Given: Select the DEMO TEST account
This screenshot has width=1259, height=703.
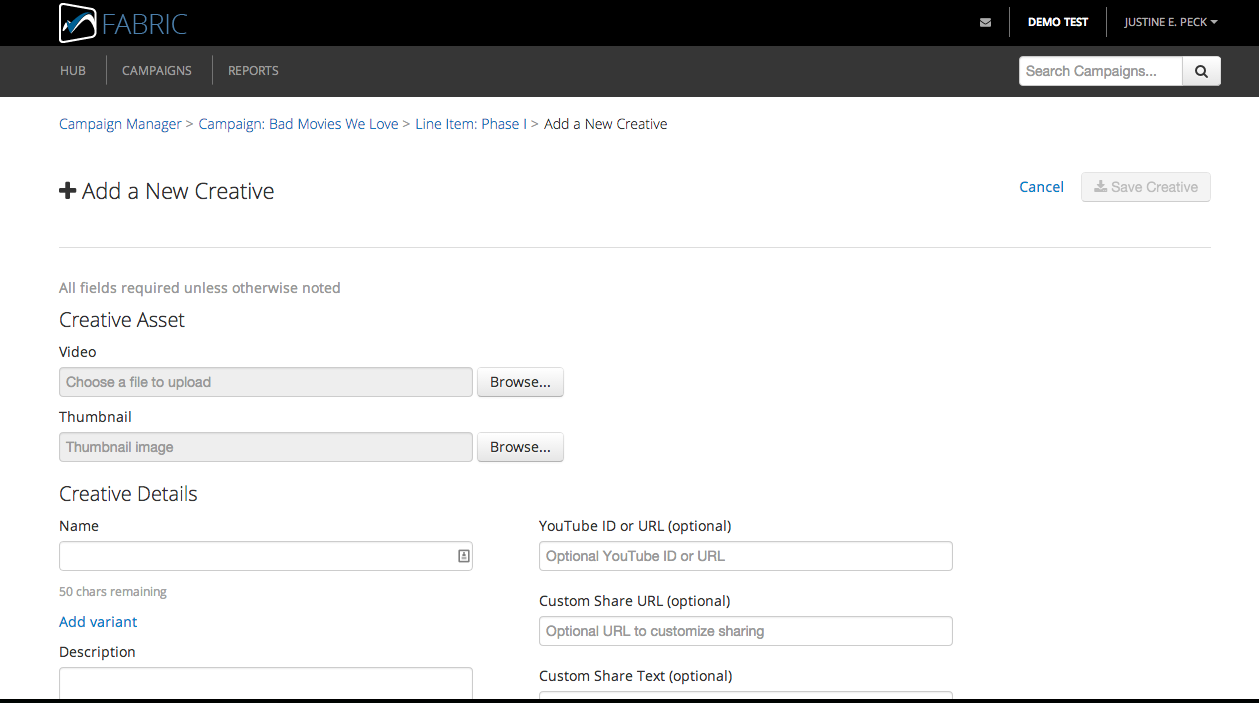Looking at the screenshot, I should 1058,22.
